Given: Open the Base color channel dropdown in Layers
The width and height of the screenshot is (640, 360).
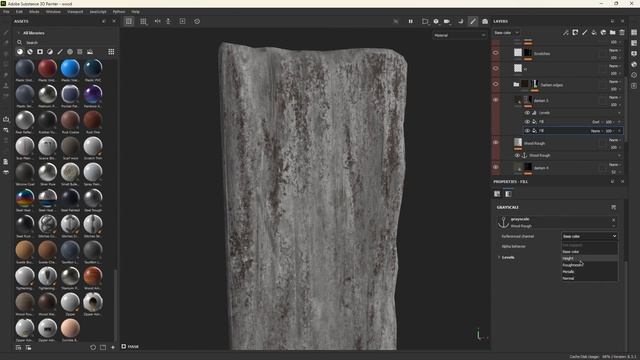Looking at the screenshot, I should coord(506,33).
